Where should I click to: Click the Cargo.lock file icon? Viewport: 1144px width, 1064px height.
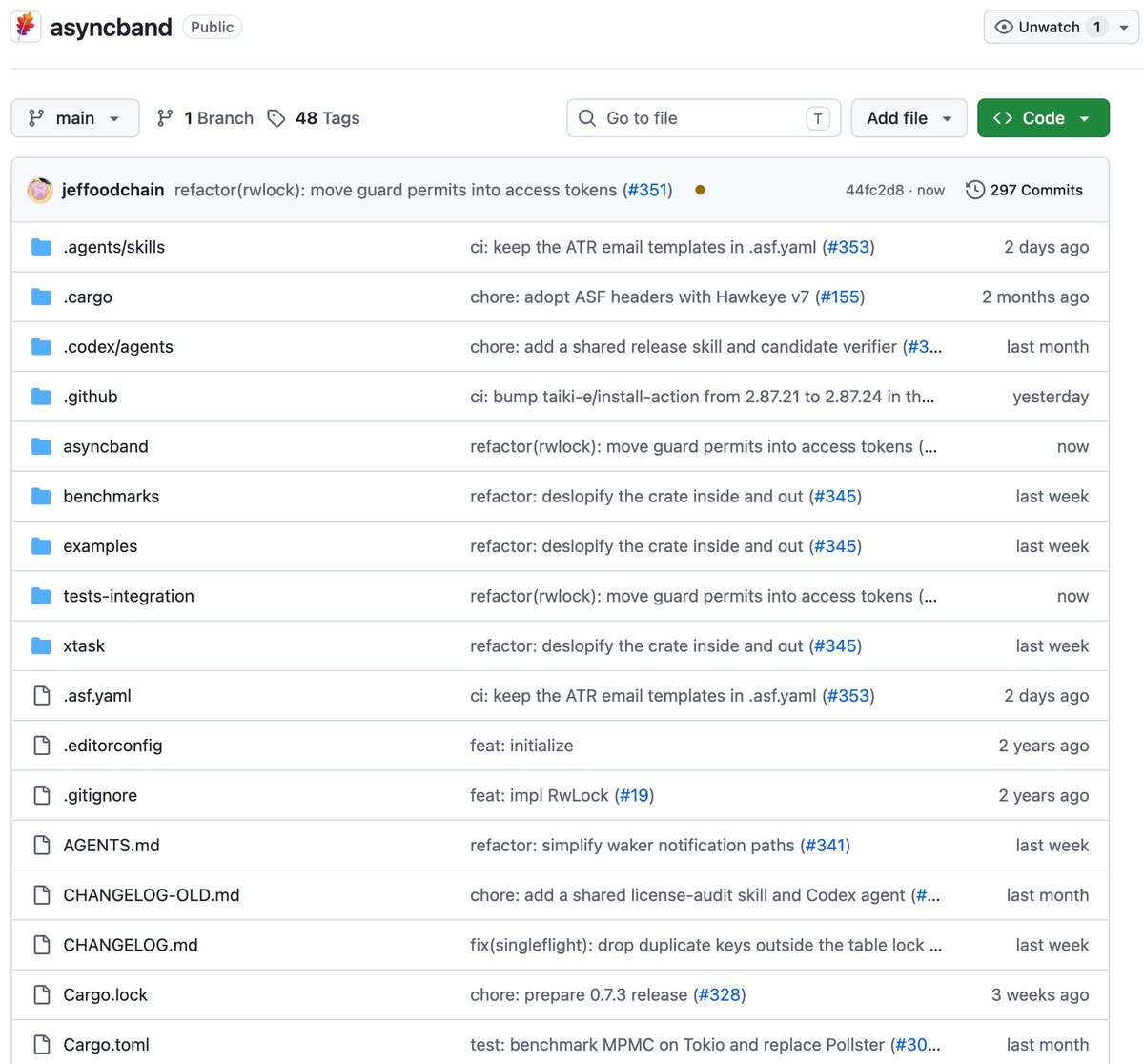(x=41, y=994)
